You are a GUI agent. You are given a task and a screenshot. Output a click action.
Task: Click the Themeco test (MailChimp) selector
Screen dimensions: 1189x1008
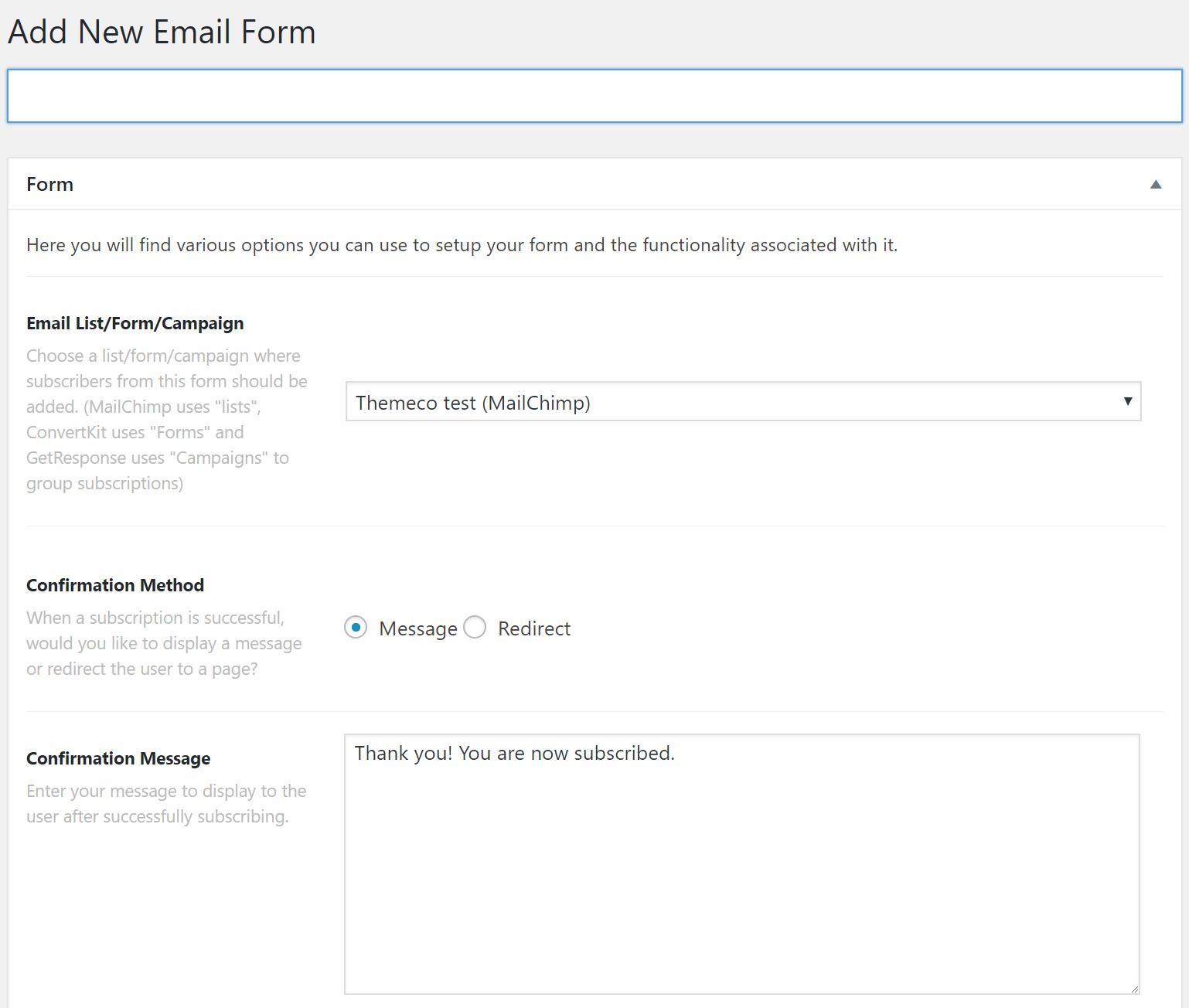click(x=742, y=402)
